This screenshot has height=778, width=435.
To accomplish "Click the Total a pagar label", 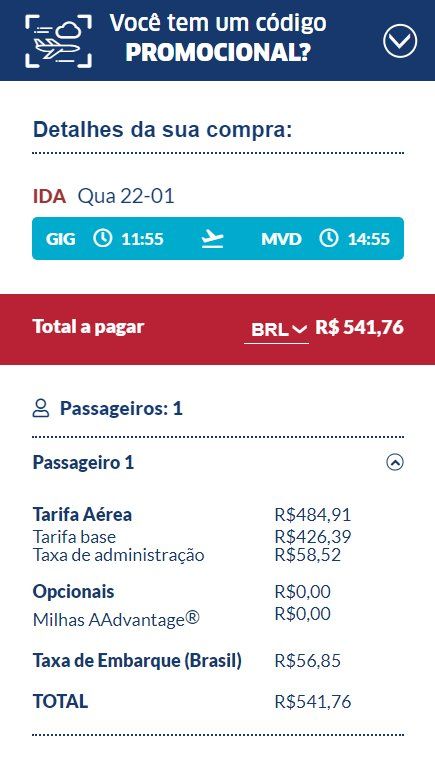I will (88, 327).
